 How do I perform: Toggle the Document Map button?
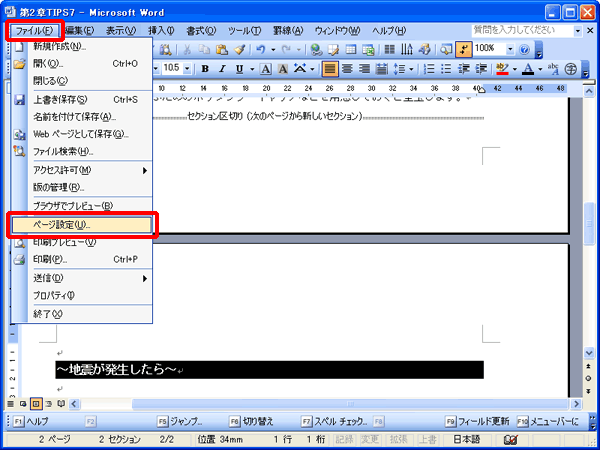(x=446, y=50)
